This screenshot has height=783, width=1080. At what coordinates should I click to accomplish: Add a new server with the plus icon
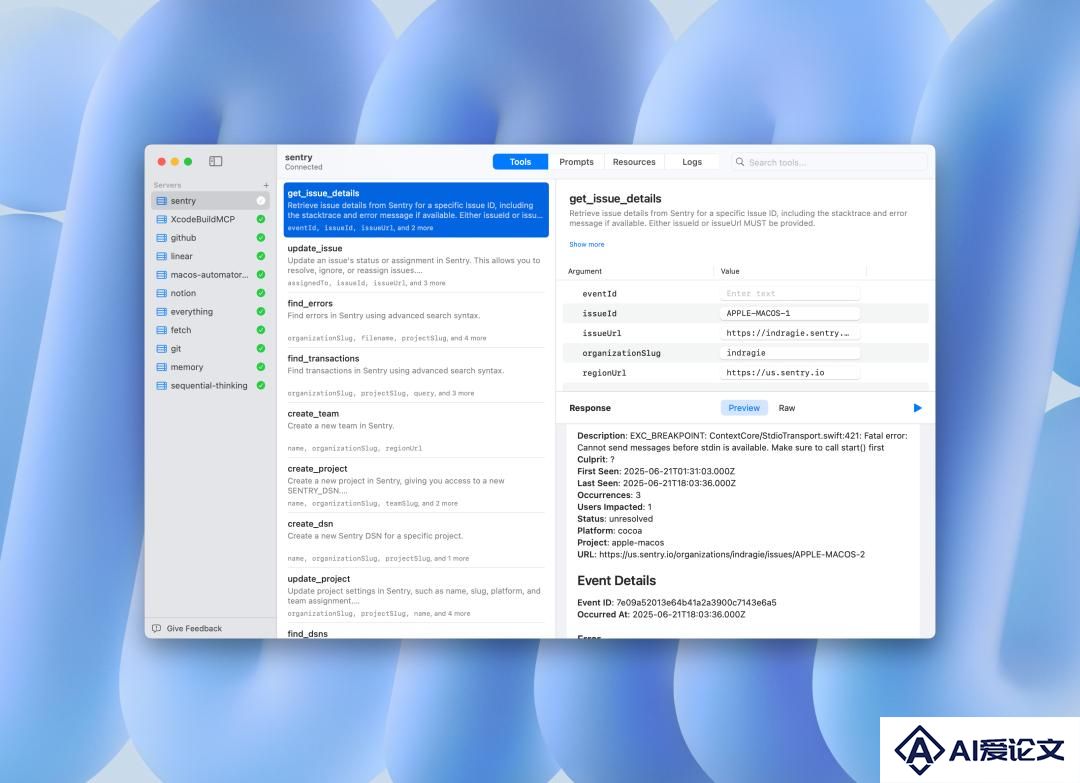266,185
